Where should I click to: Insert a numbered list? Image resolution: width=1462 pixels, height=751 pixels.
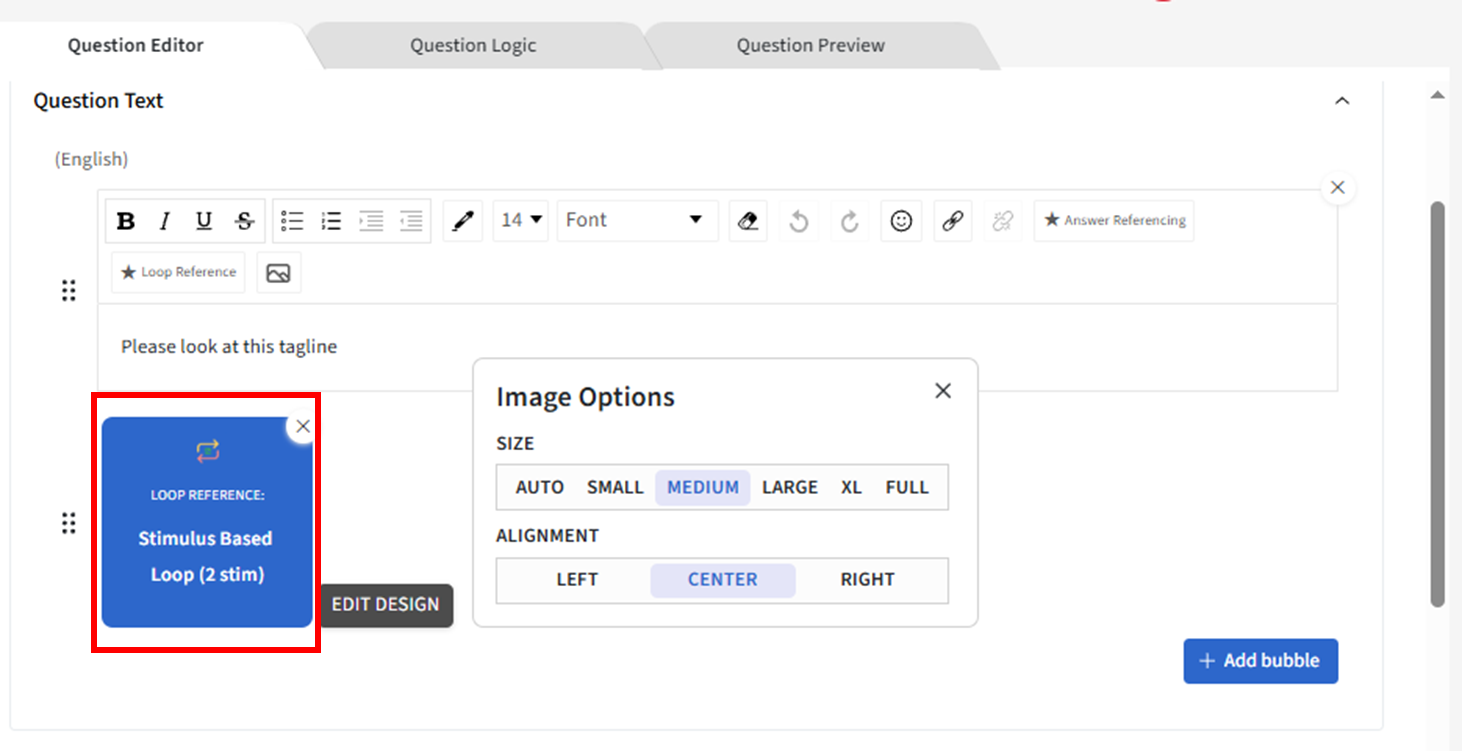(x=331, y=221)
